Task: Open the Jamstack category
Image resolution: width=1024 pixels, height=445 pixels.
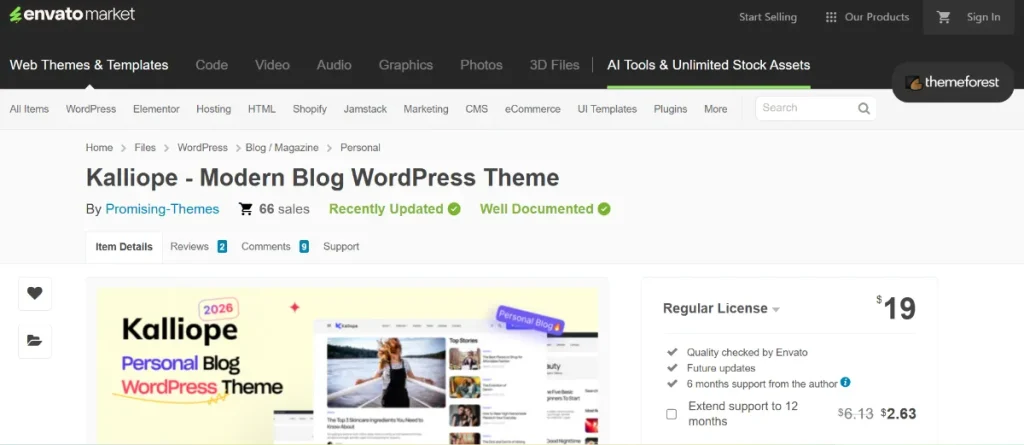Action: 365,109
